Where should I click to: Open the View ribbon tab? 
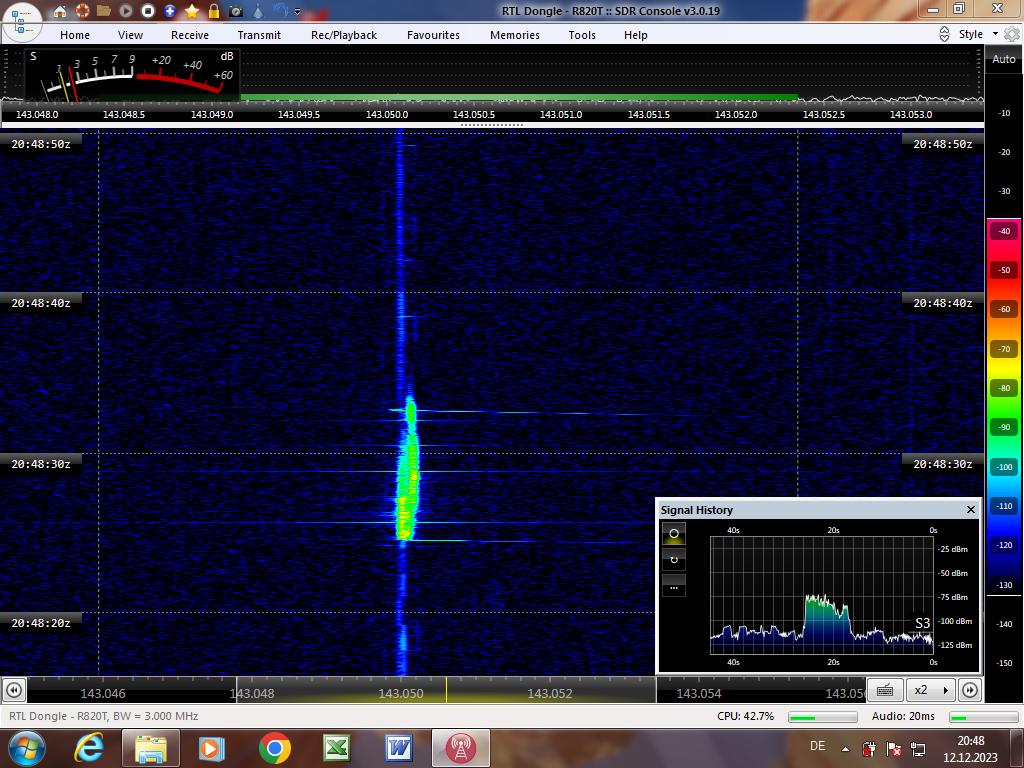point(130,35)
